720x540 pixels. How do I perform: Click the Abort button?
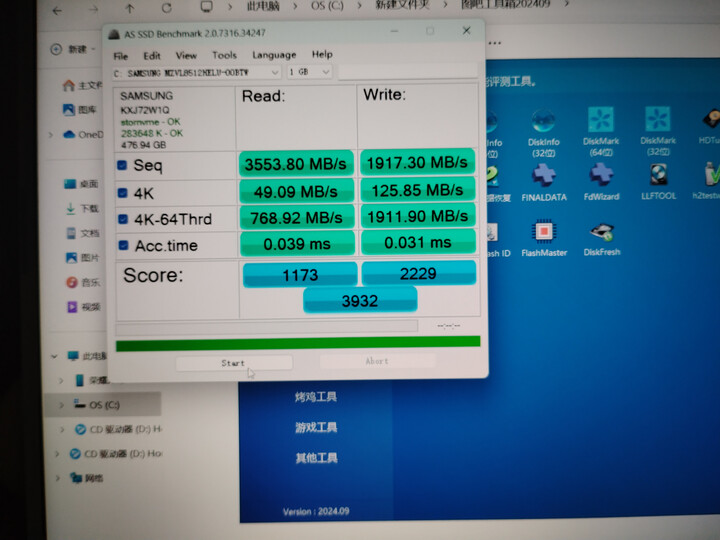377,361
